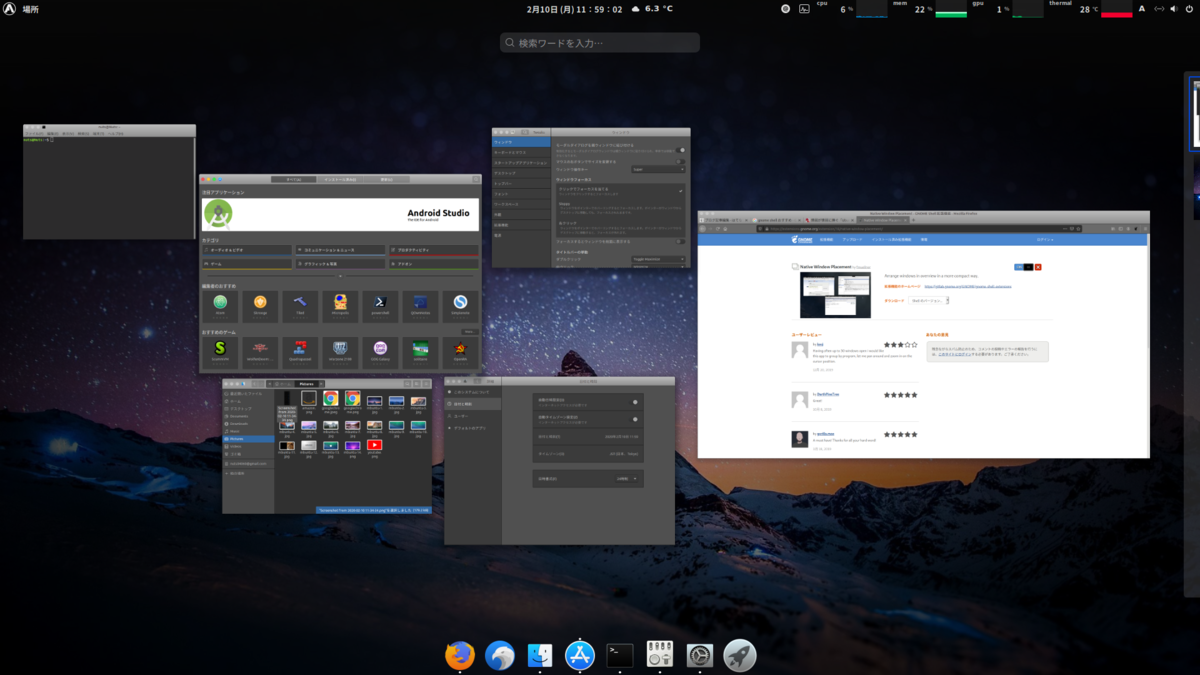Open the DarthFlowTree reviewer link
This screenshot has width=1200, height=675.
828,394
